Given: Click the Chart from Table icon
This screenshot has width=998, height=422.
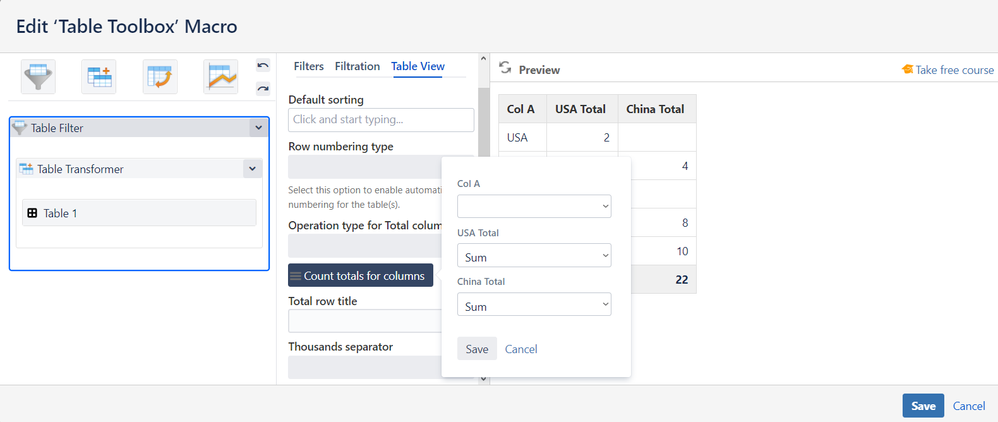Looking at the screenshot, I should [x=221, y=76].
